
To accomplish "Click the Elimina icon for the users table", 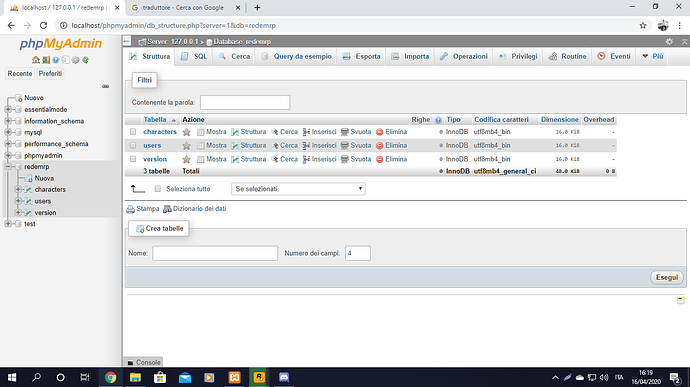I will pyautogui.click(x=380, y=146).
